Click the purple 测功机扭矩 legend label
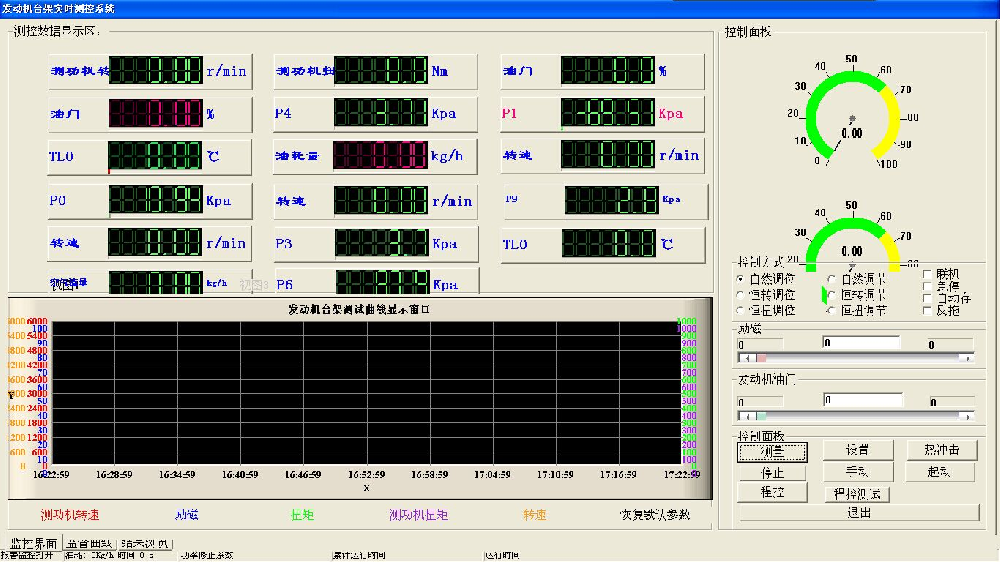1000x562 pixels. point(418,515)
